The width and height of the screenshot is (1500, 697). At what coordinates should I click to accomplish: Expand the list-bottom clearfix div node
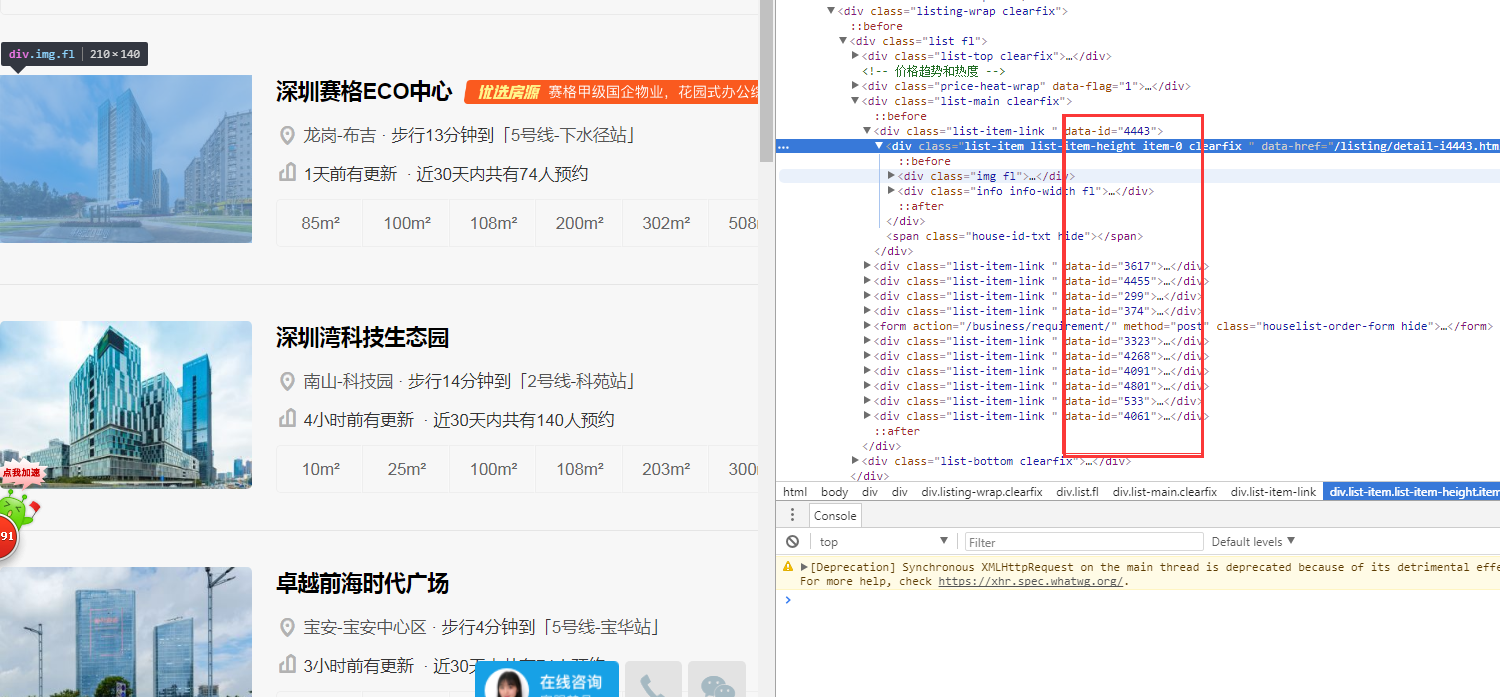[x=854, y=461]
